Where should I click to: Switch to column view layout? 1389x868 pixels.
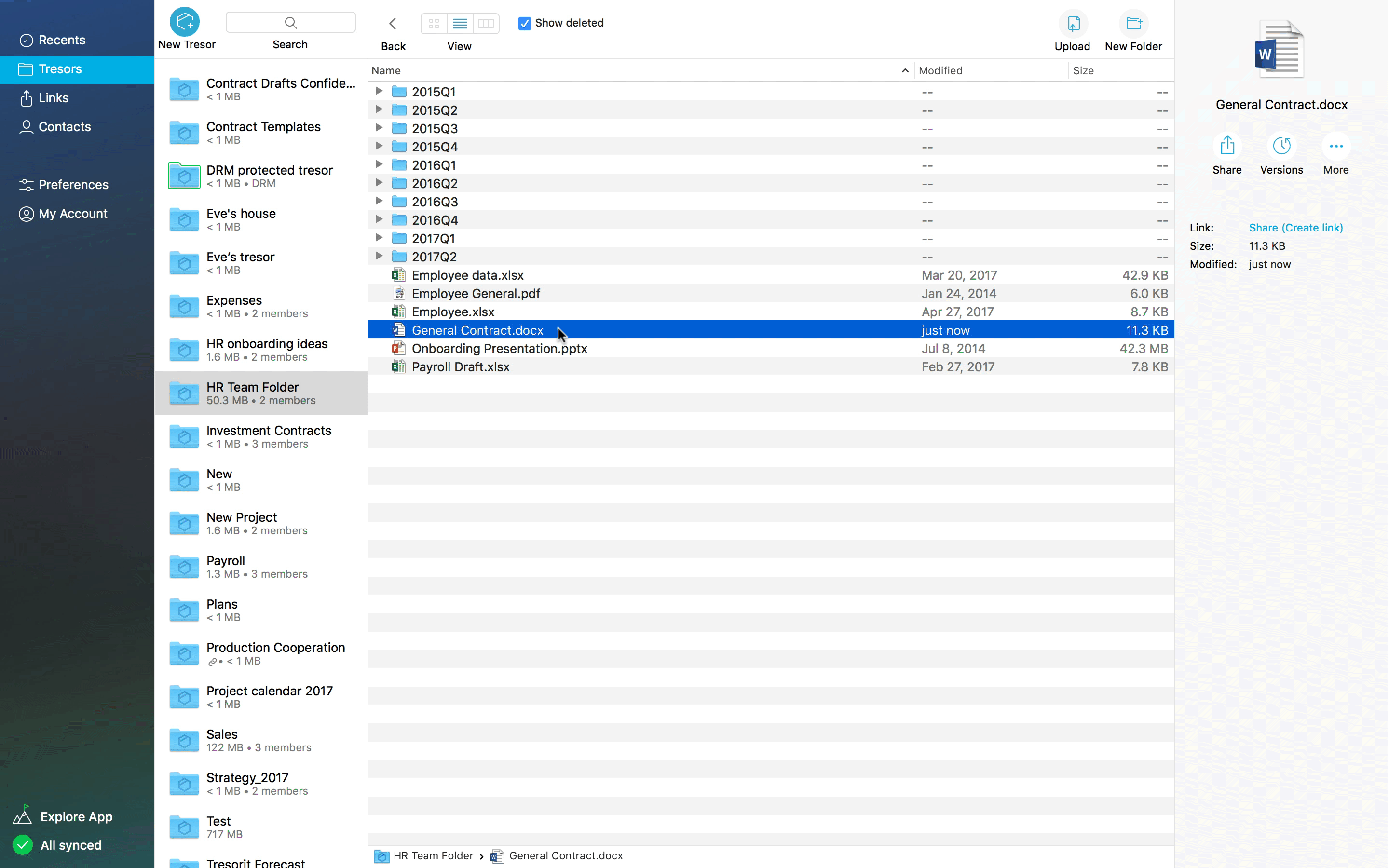486,22
